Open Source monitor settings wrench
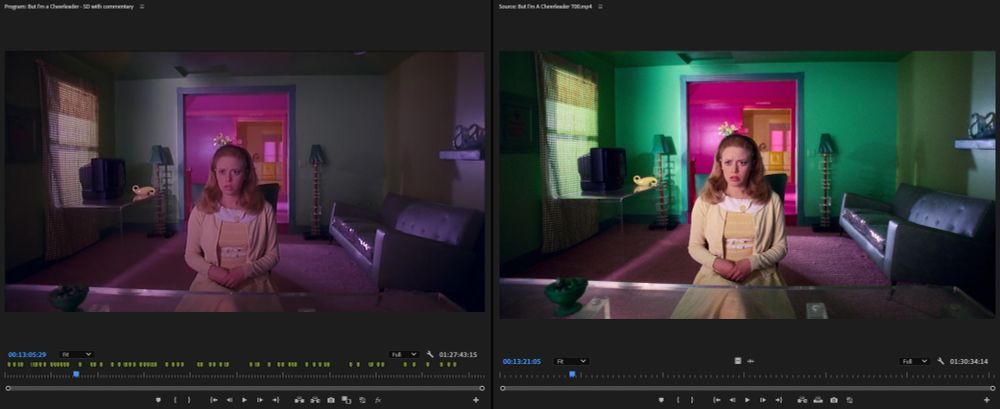Screen dimensions: 1000x409 [x=941, y=361]
